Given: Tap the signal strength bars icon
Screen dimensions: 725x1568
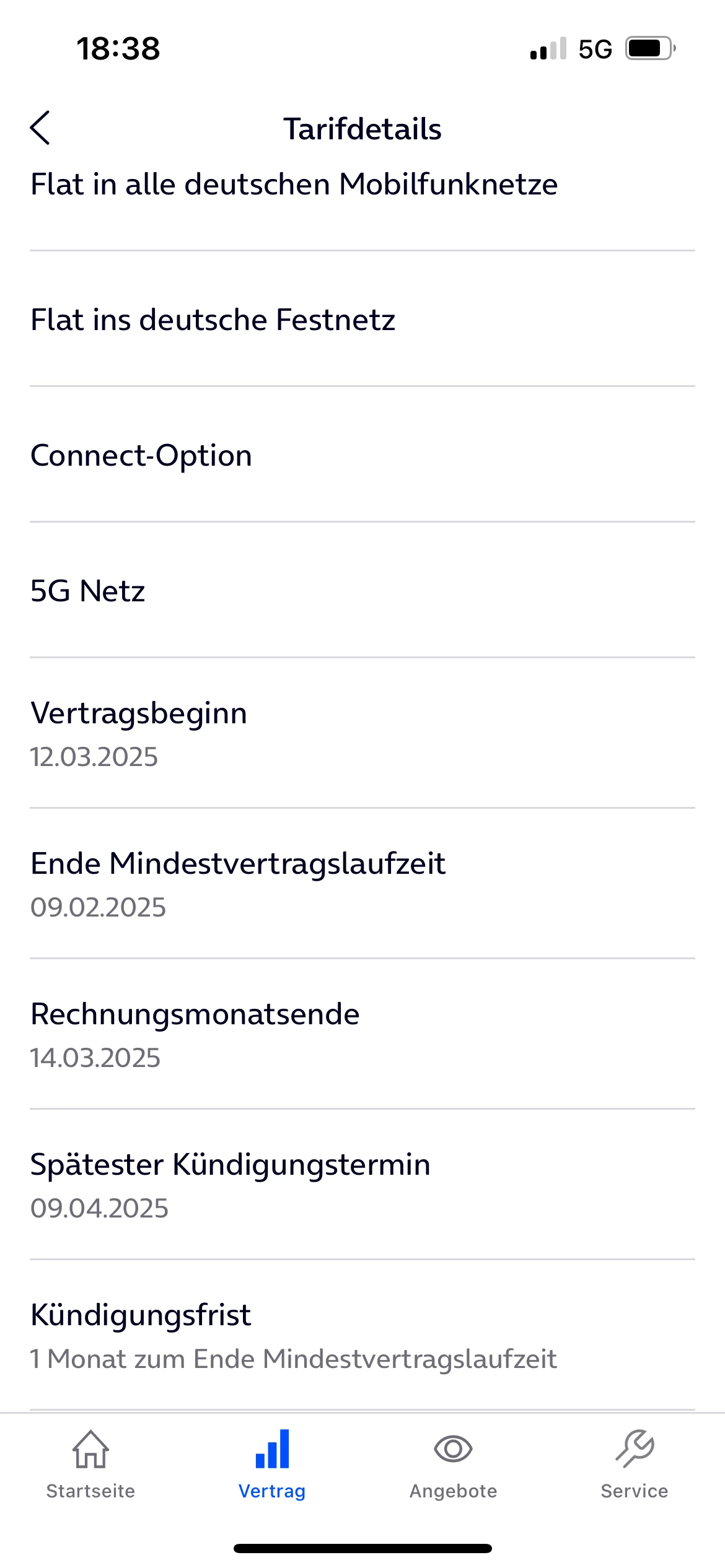Looking at the screenshot, I should tap(548, 48).
